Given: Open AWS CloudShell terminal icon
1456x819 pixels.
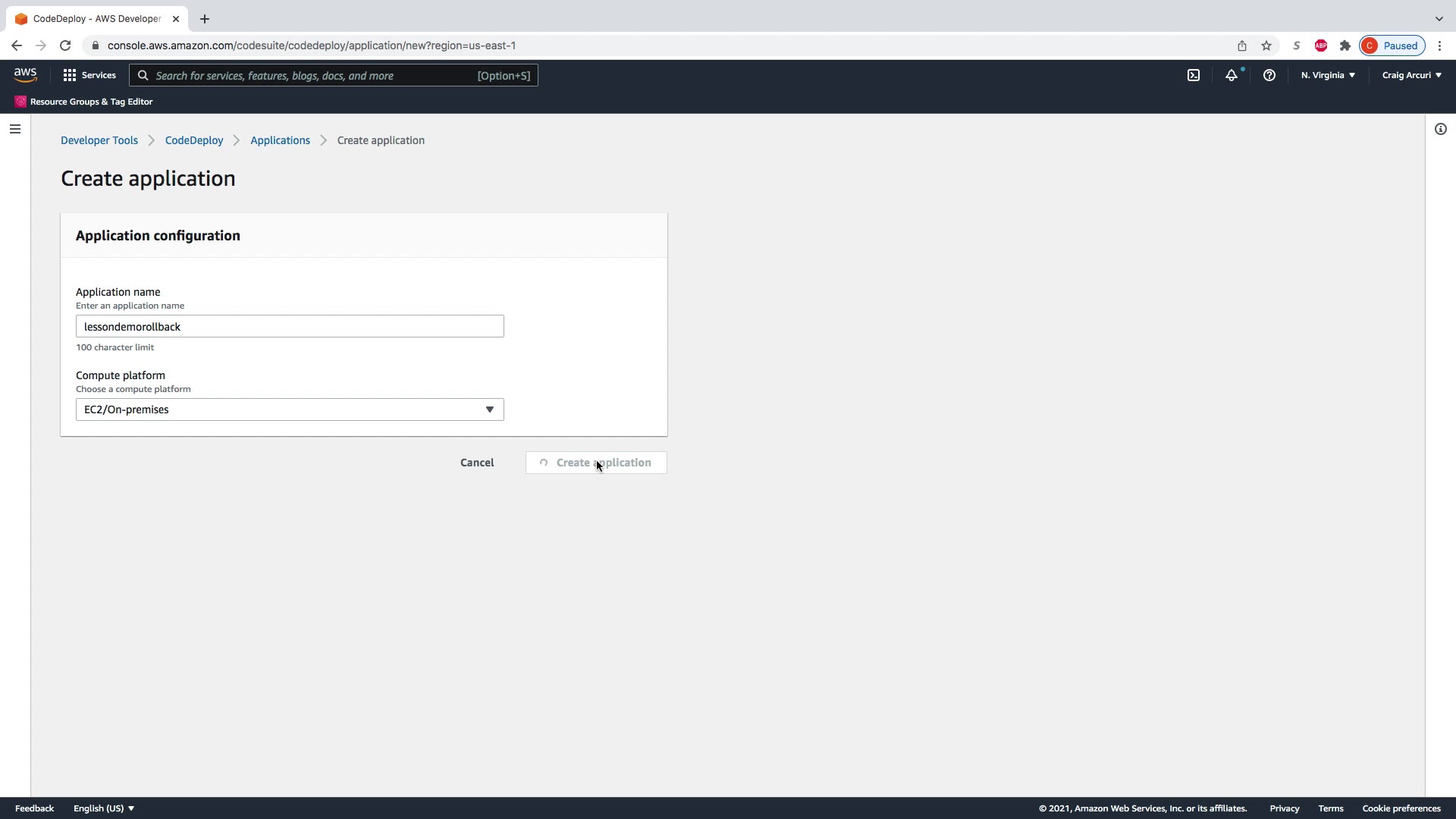Looking at the screenshot, I should click(x=1194, y=75).
